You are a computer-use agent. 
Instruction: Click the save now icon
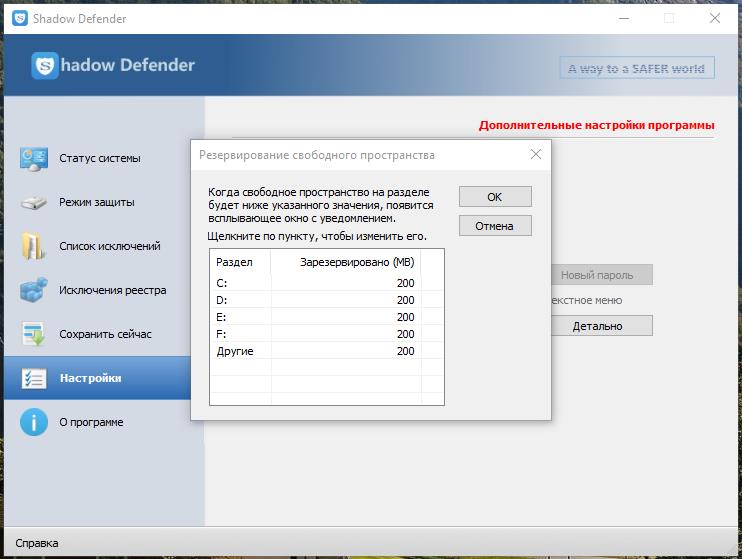(34, 334)
